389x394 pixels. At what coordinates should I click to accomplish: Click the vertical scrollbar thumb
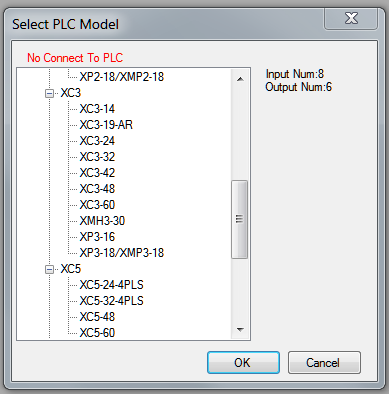point(240,219)
